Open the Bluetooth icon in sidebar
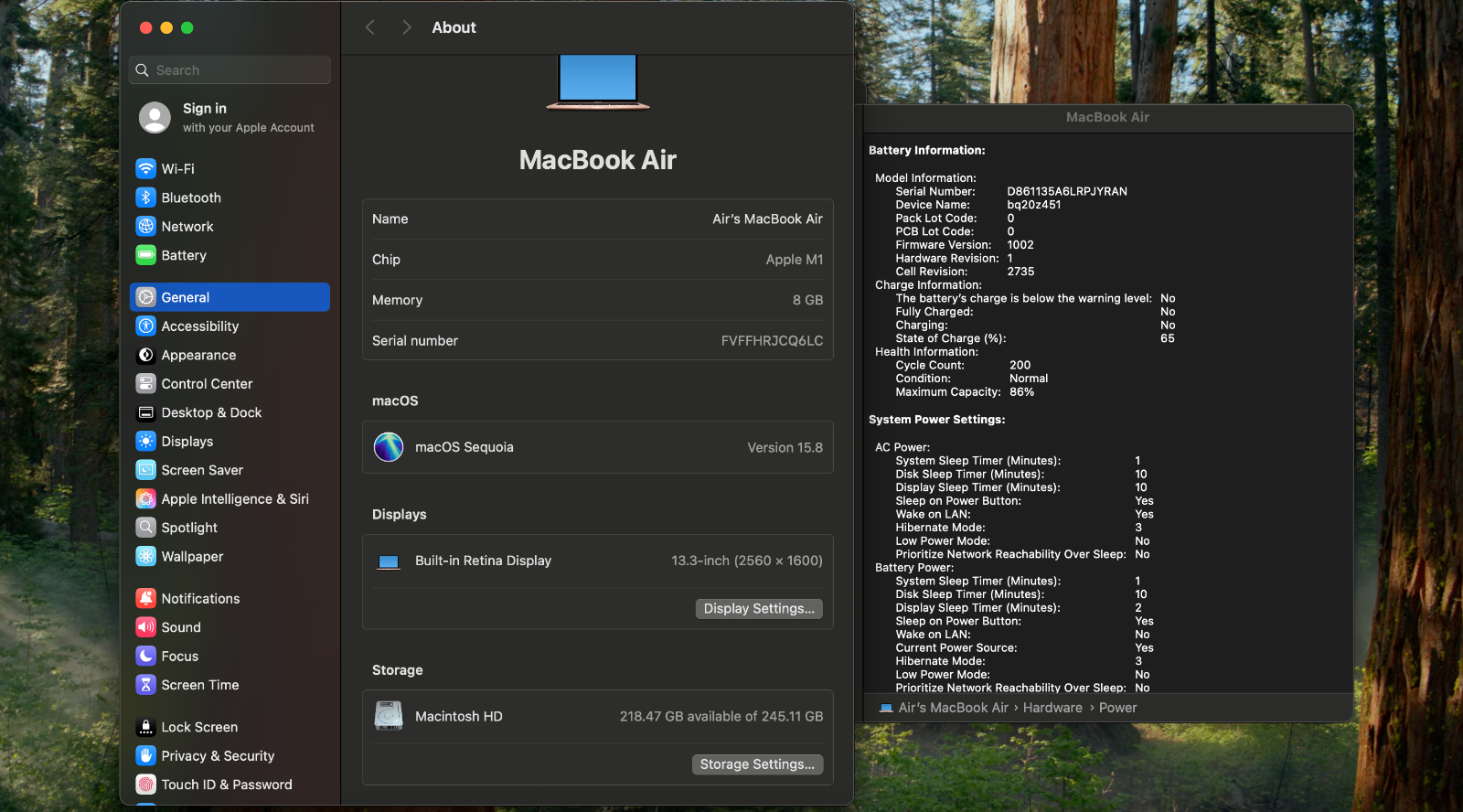1463x812 pixels. [x=146, y=198]
